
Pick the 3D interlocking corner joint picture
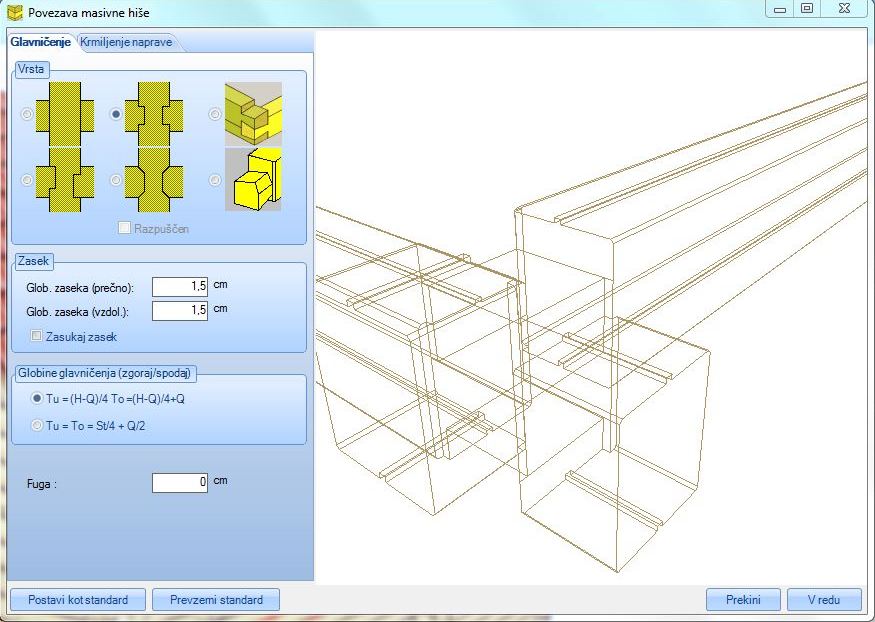click(252, 114)
